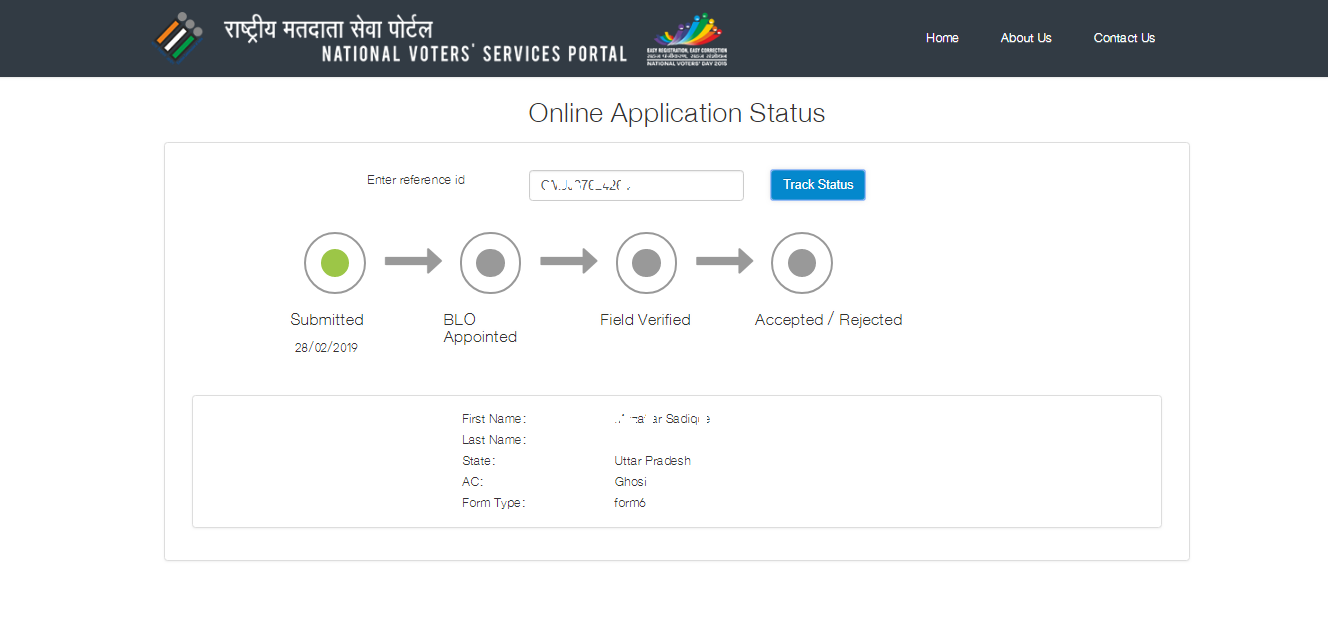
Task: Select the Accepted / Rejected status circle
Action: point(801,262)
